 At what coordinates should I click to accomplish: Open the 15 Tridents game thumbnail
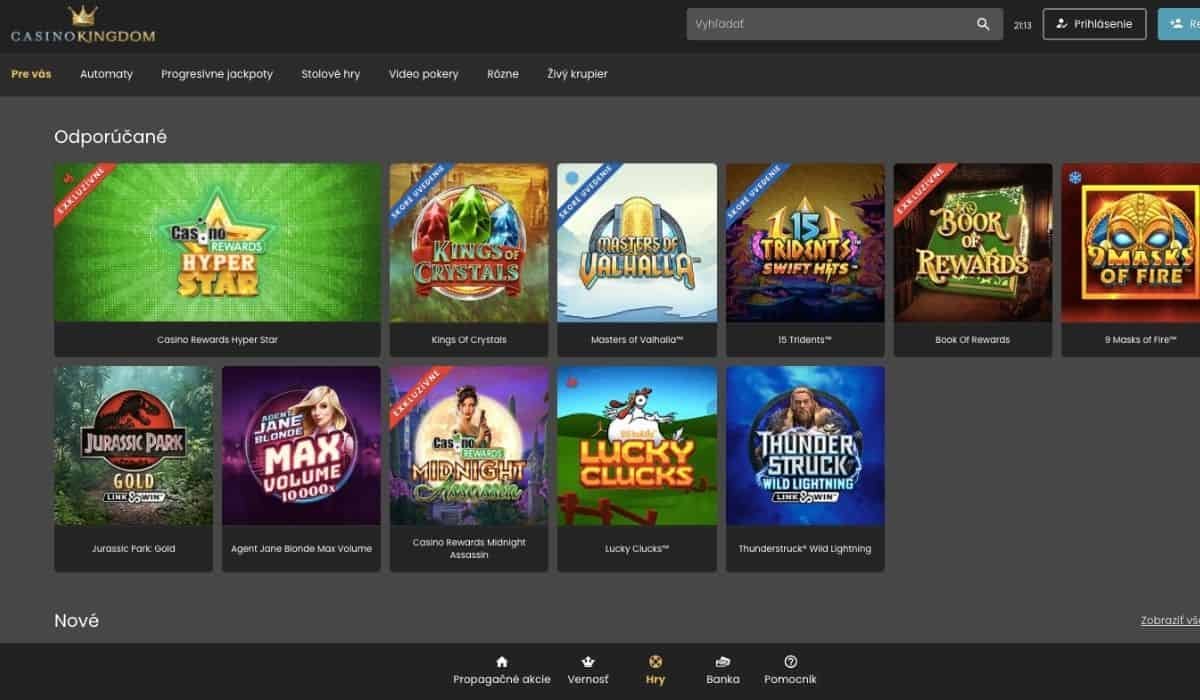[805, 243]
